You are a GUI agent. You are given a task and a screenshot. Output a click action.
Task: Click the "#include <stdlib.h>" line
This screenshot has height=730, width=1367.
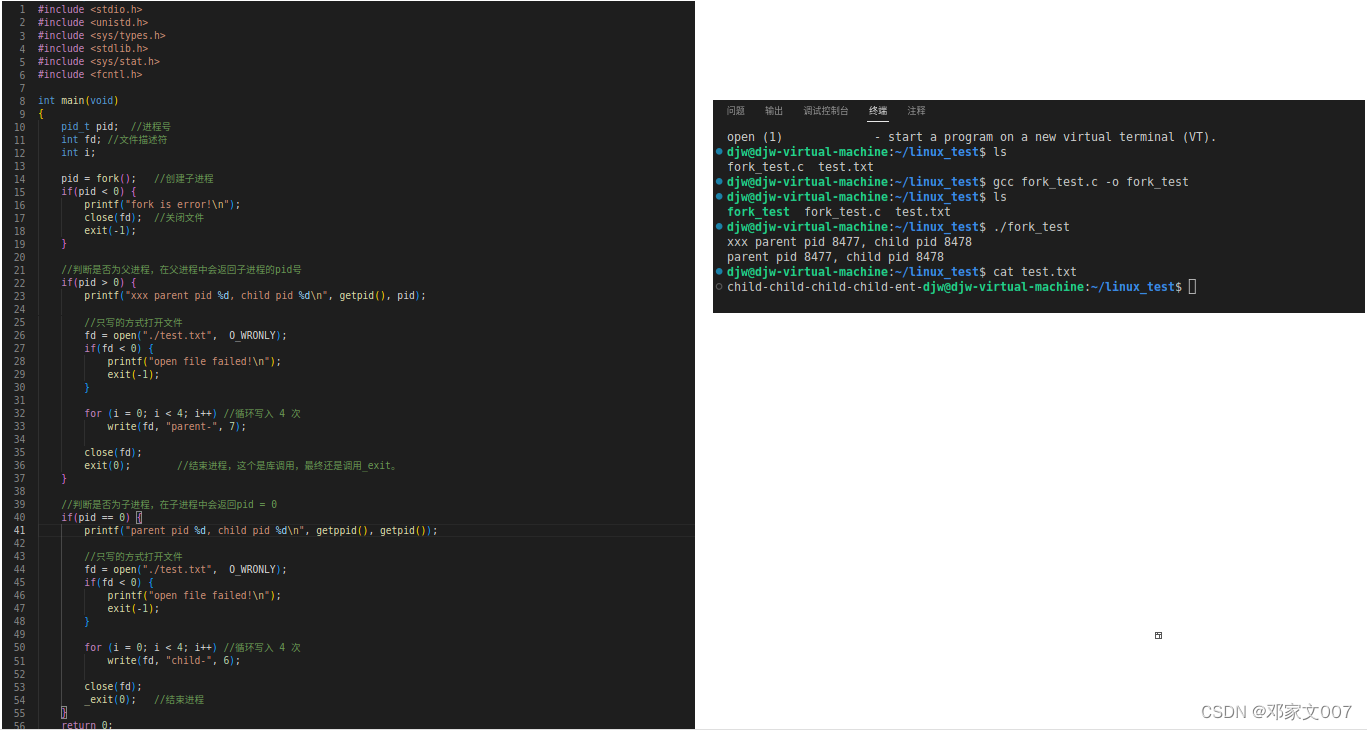(x=93, y=49)
